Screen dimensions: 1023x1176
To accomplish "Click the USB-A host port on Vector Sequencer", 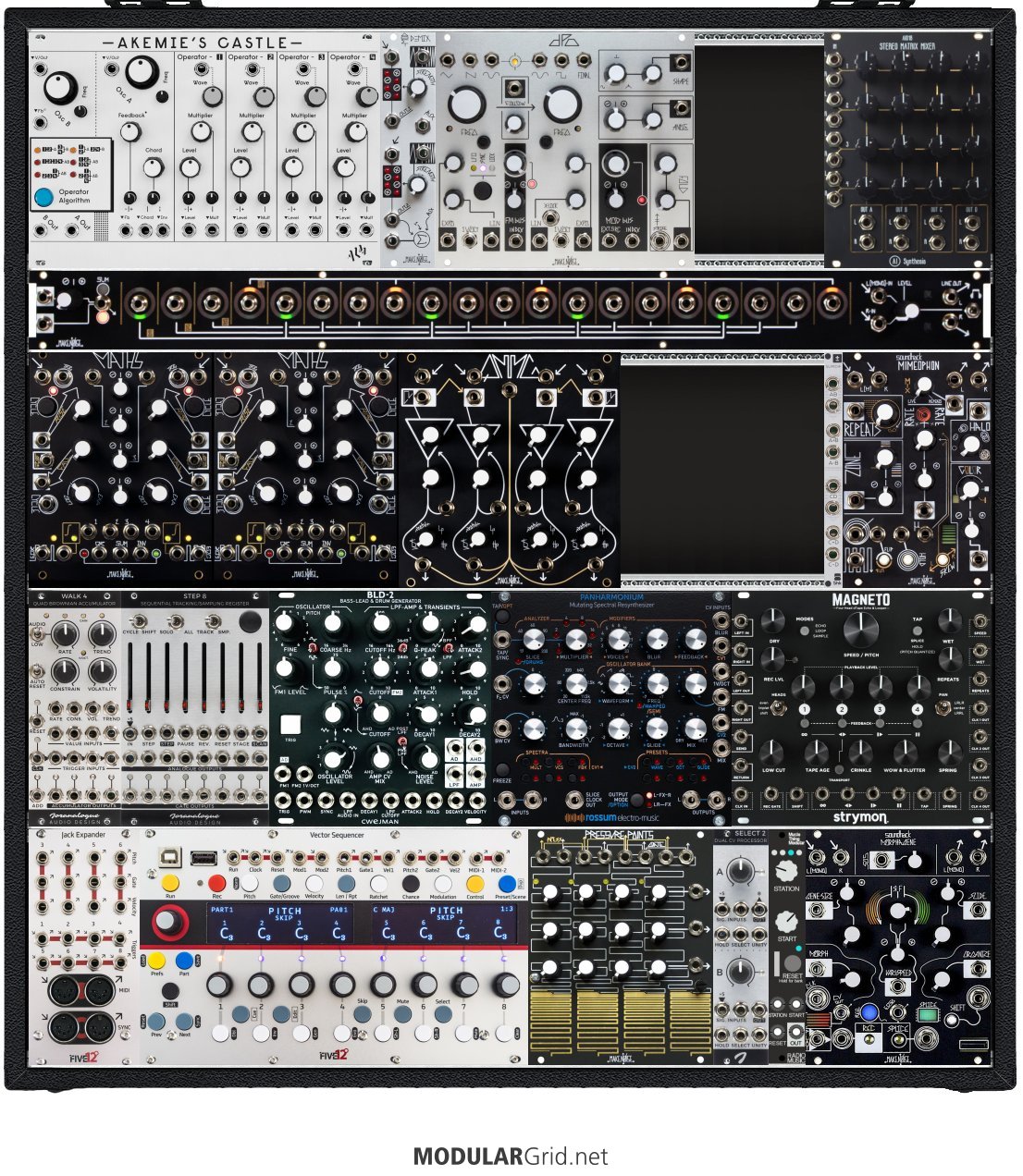I will [x=203, y=860].
